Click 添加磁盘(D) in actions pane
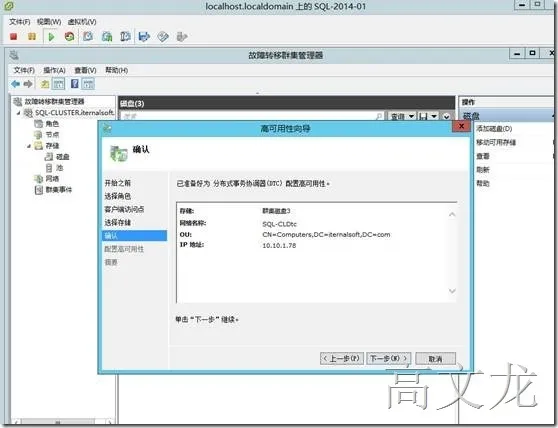 pos(494,128)
